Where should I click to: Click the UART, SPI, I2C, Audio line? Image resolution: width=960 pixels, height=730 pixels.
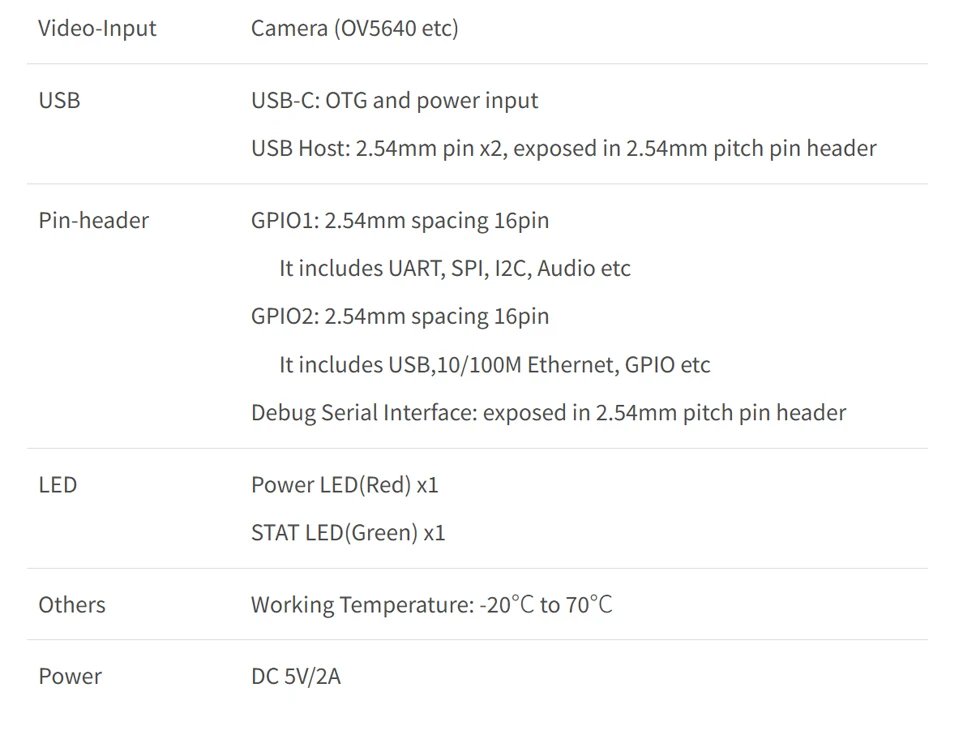tap(454, 268)
